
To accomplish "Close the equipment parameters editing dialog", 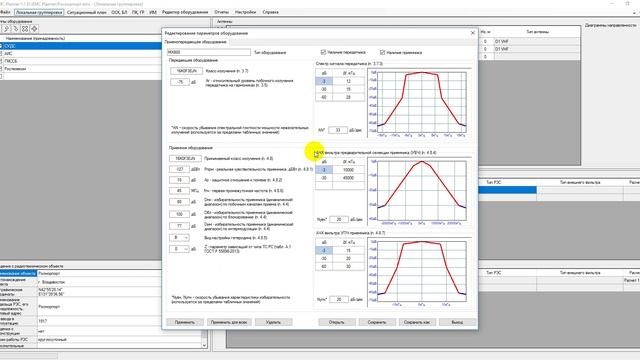I will [x=473, y=33].
